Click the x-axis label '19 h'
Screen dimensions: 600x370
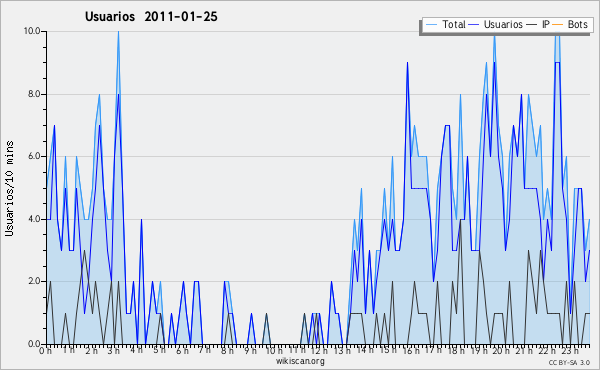pos(478,350)
